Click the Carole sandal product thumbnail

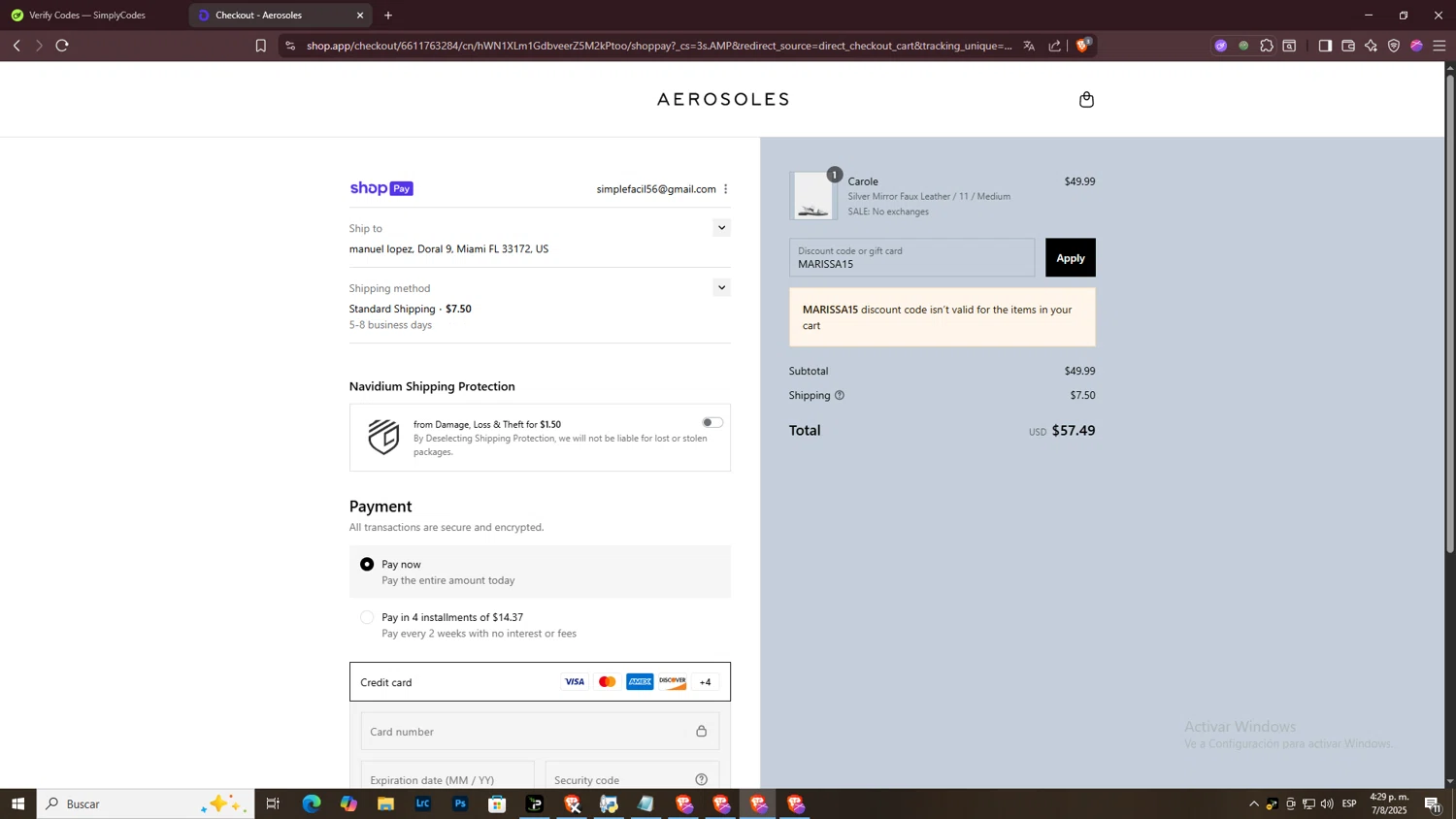(x=813, y=196)
